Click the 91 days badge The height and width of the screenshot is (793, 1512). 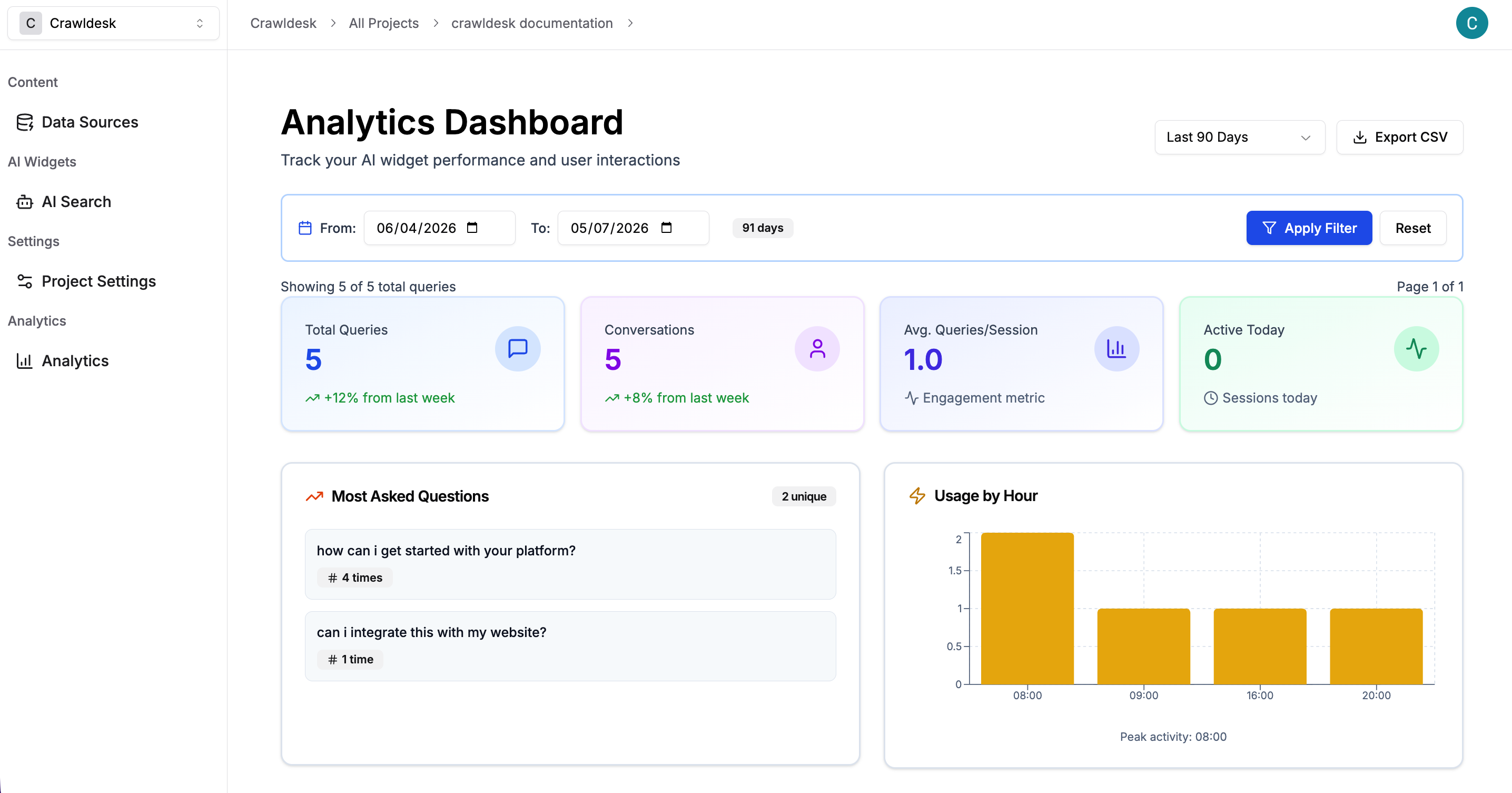pyautogui.click(x=763, y=228)
